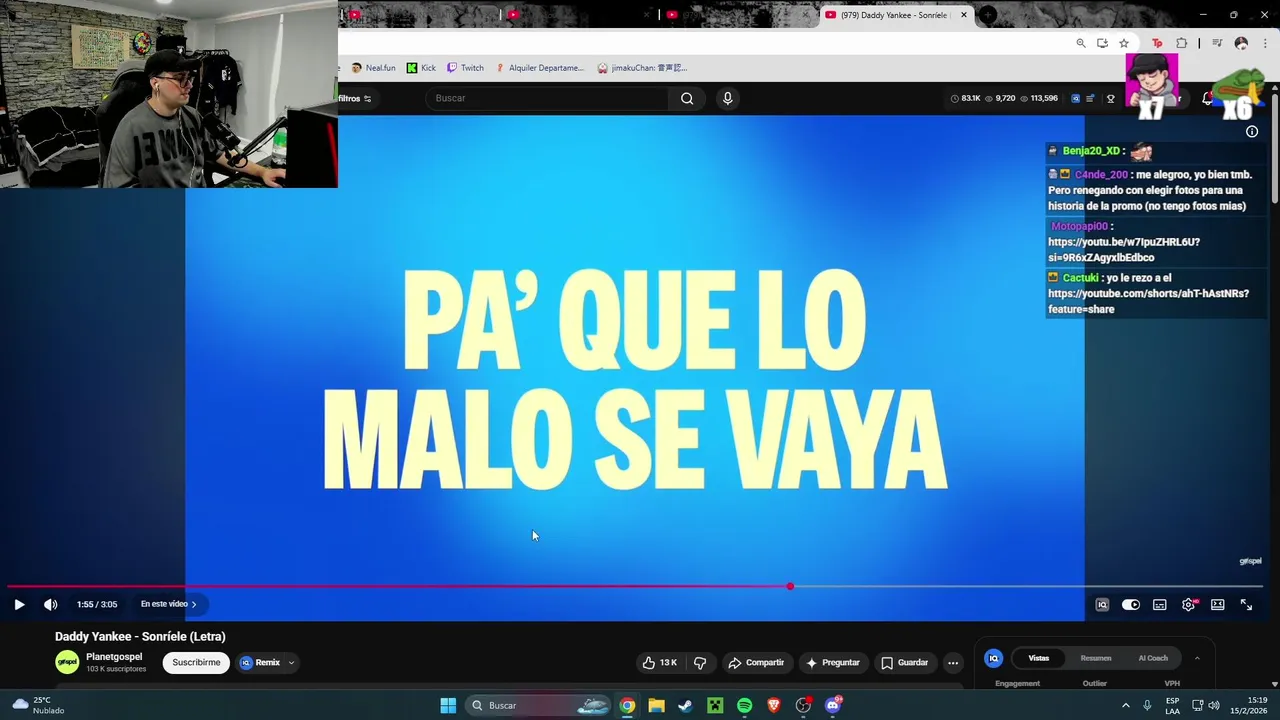Open the filtros options
Screen dimensions: 1280x720
pos(354,98)
